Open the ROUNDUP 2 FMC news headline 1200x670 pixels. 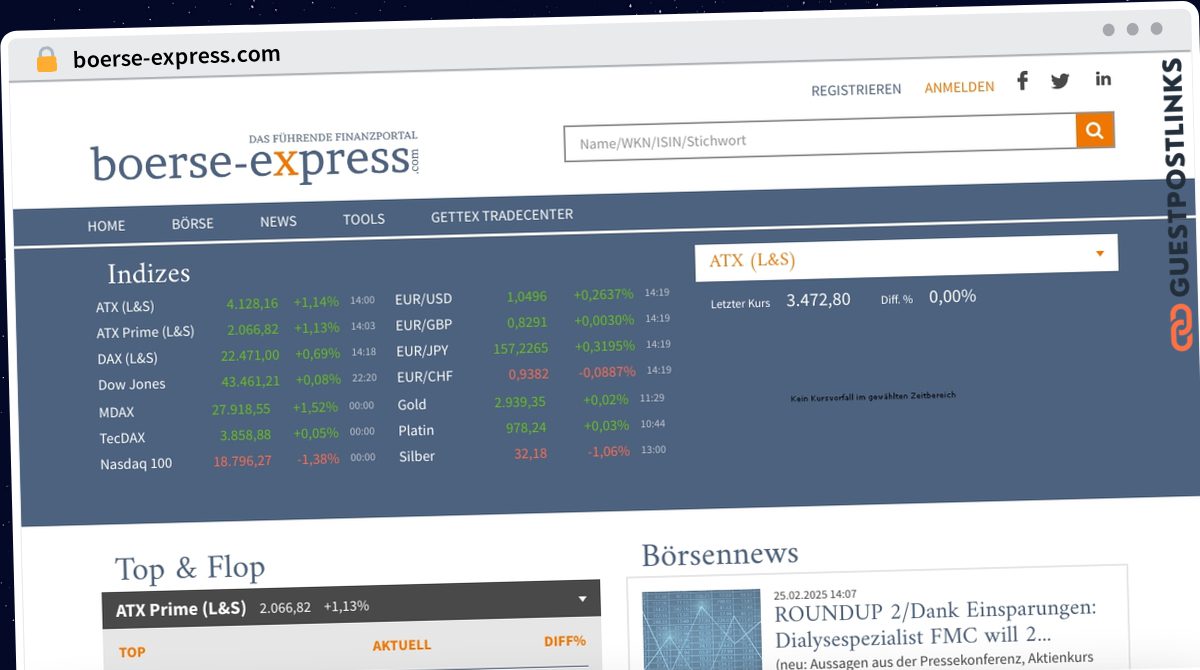[936, 623]
